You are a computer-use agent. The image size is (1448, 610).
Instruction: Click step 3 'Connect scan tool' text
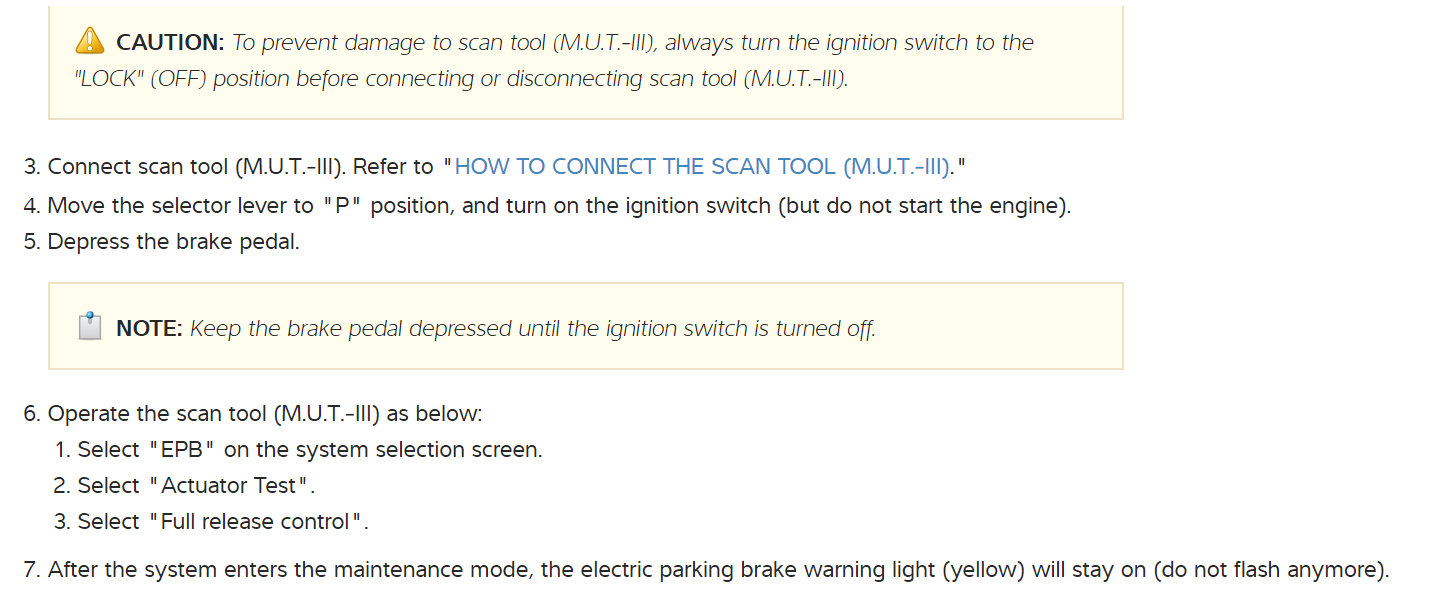(x=240, y=166)
